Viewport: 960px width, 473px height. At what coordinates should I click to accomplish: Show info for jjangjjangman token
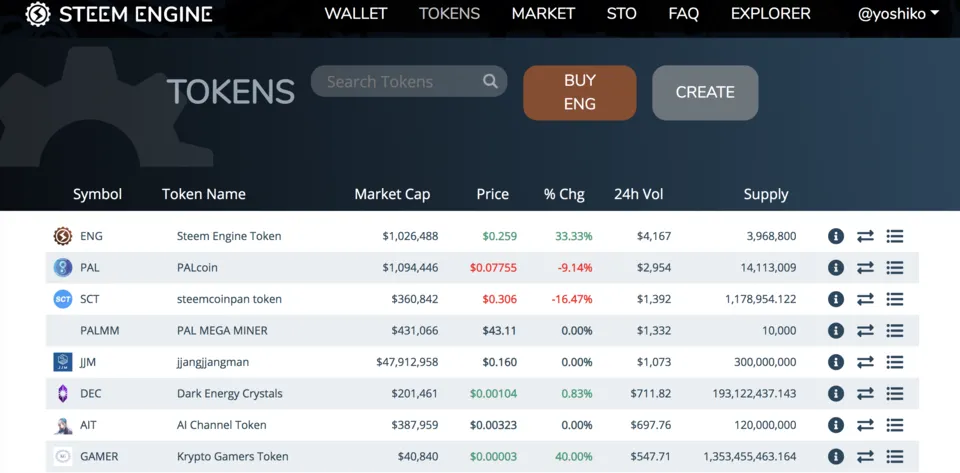[836, 362]
